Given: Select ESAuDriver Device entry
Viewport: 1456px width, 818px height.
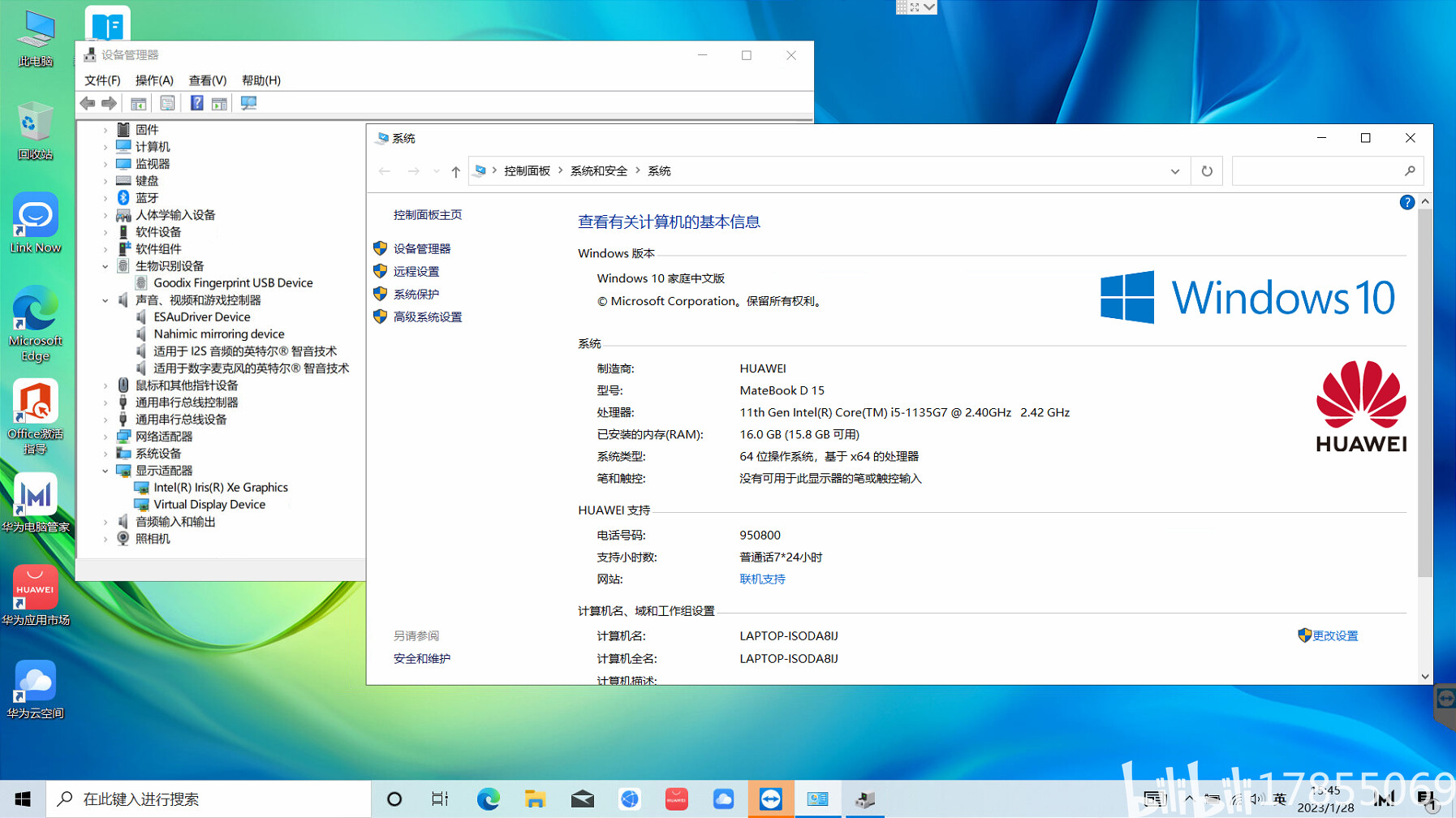Looking at the screenshot, I should pyautogui.click(x=202, y=316).
